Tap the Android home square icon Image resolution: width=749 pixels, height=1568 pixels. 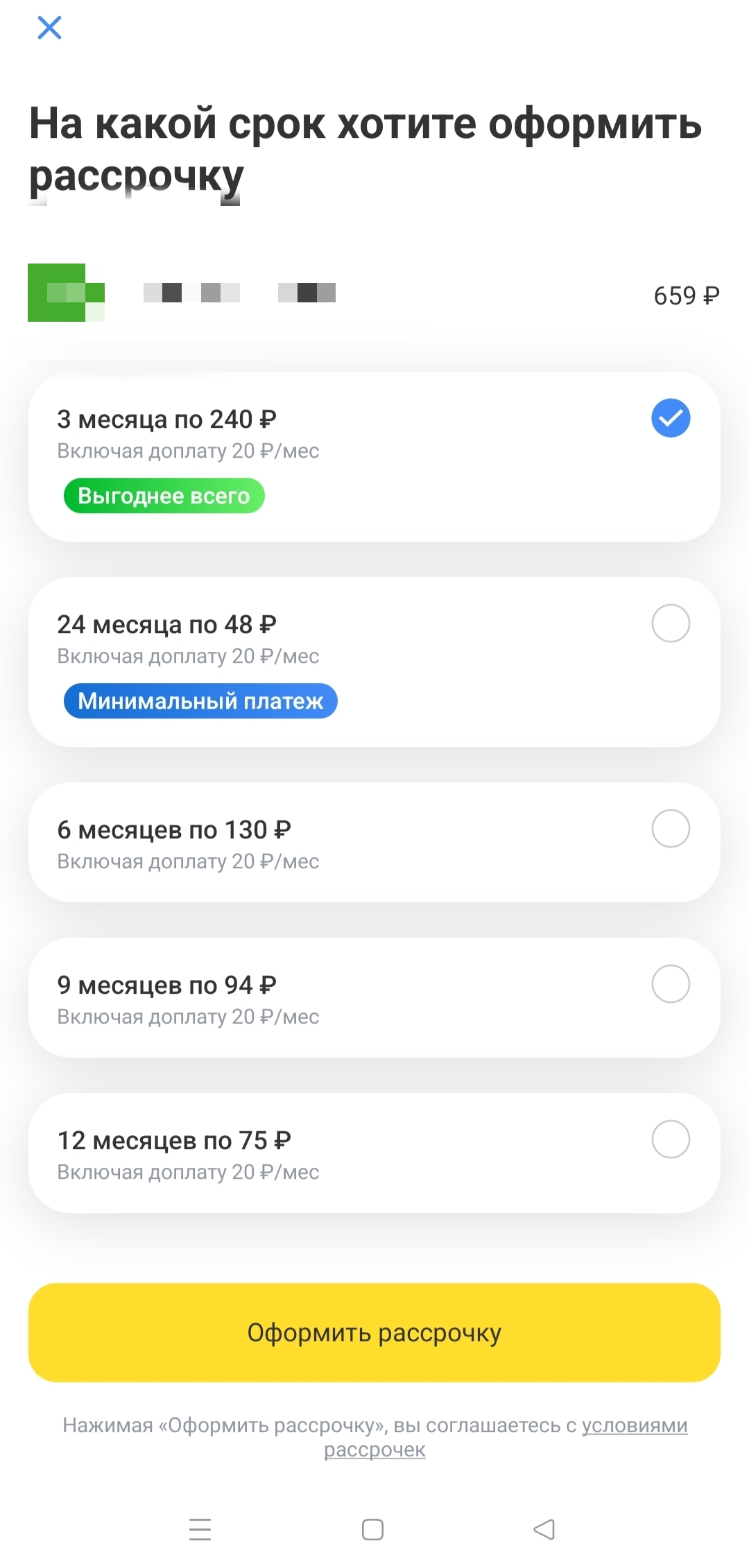(373, 1529)
